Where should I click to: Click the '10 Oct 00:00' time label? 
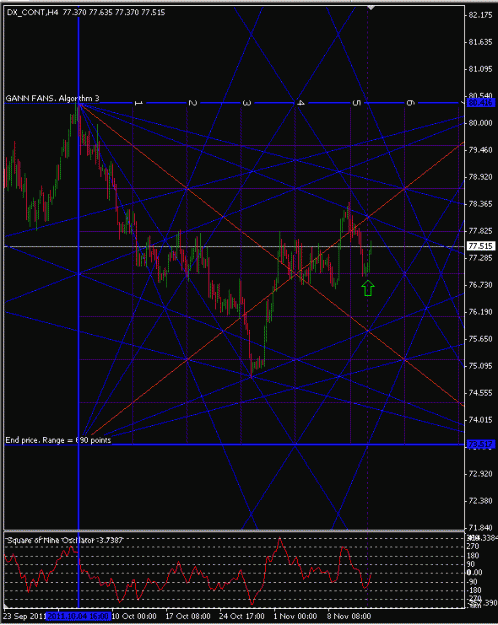click(134, 616)
